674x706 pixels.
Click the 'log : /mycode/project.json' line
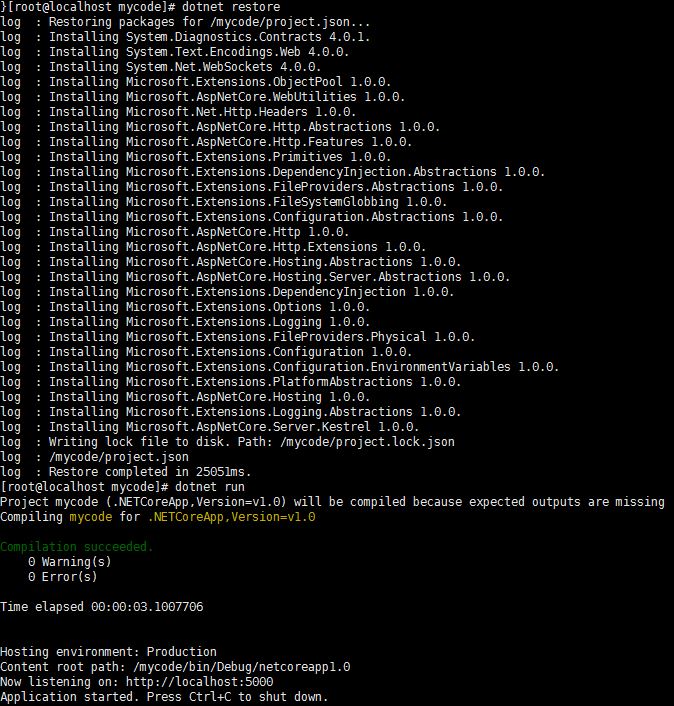(x=95, y=457)
